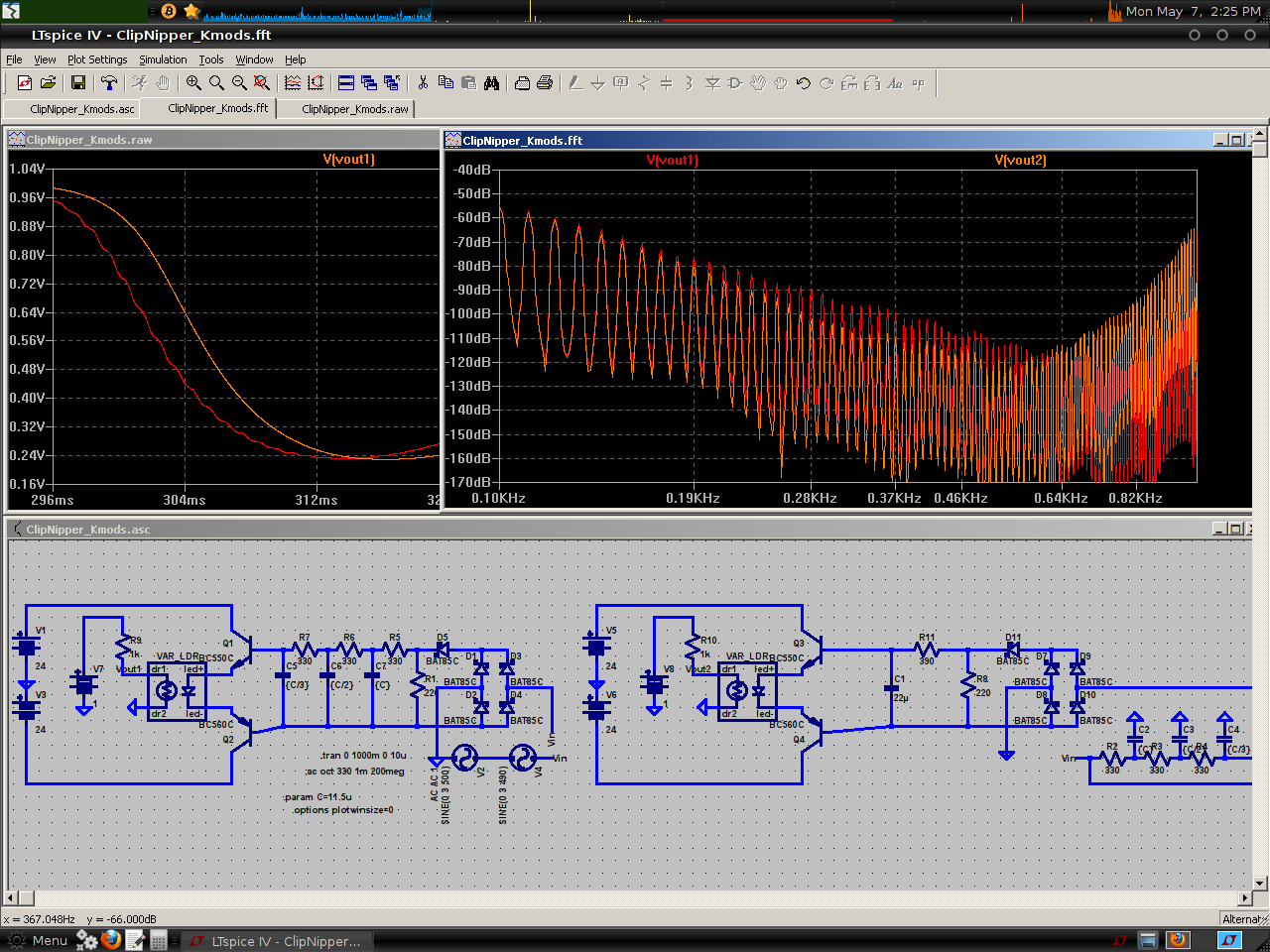Open Find with the binoculars icon
This screenshot has height=952, width=1270.
(491, 83)
